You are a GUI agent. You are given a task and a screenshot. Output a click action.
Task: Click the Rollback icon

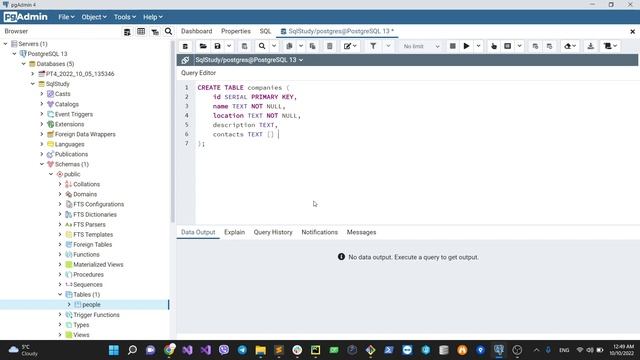click(549, 46)
